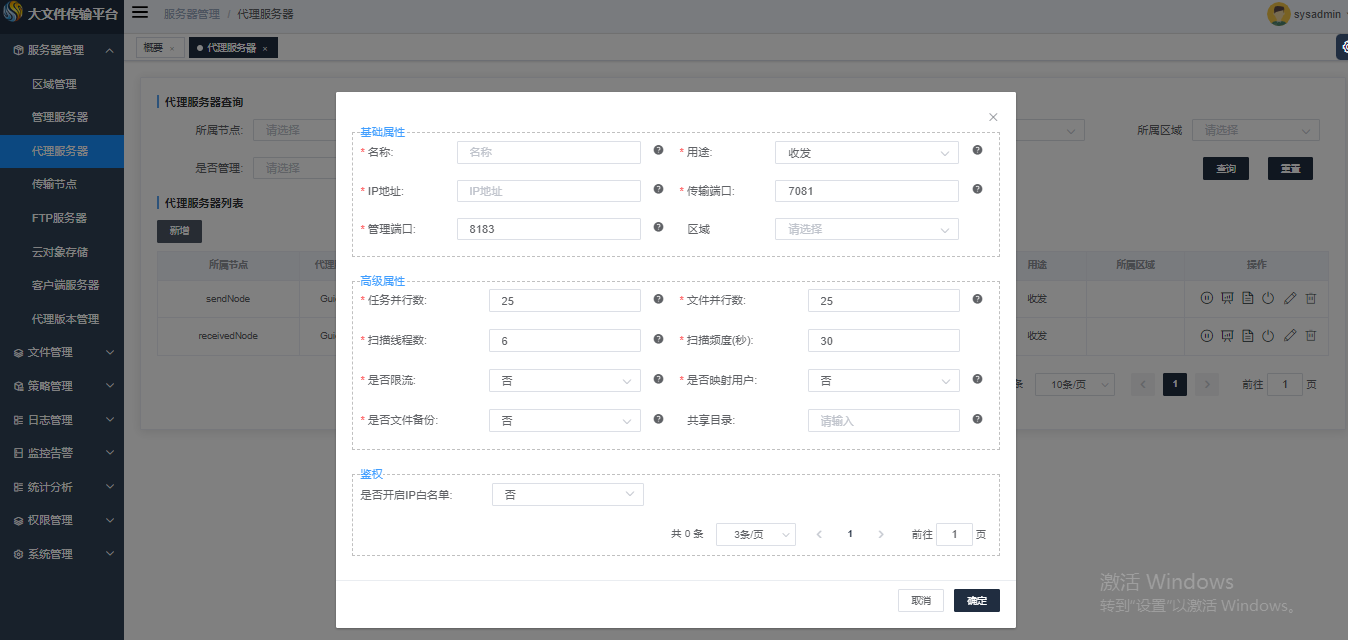This screenshot has width=1348, height=640.
Task: Click the help icon next to 共享目录
Action: (977, 419)
